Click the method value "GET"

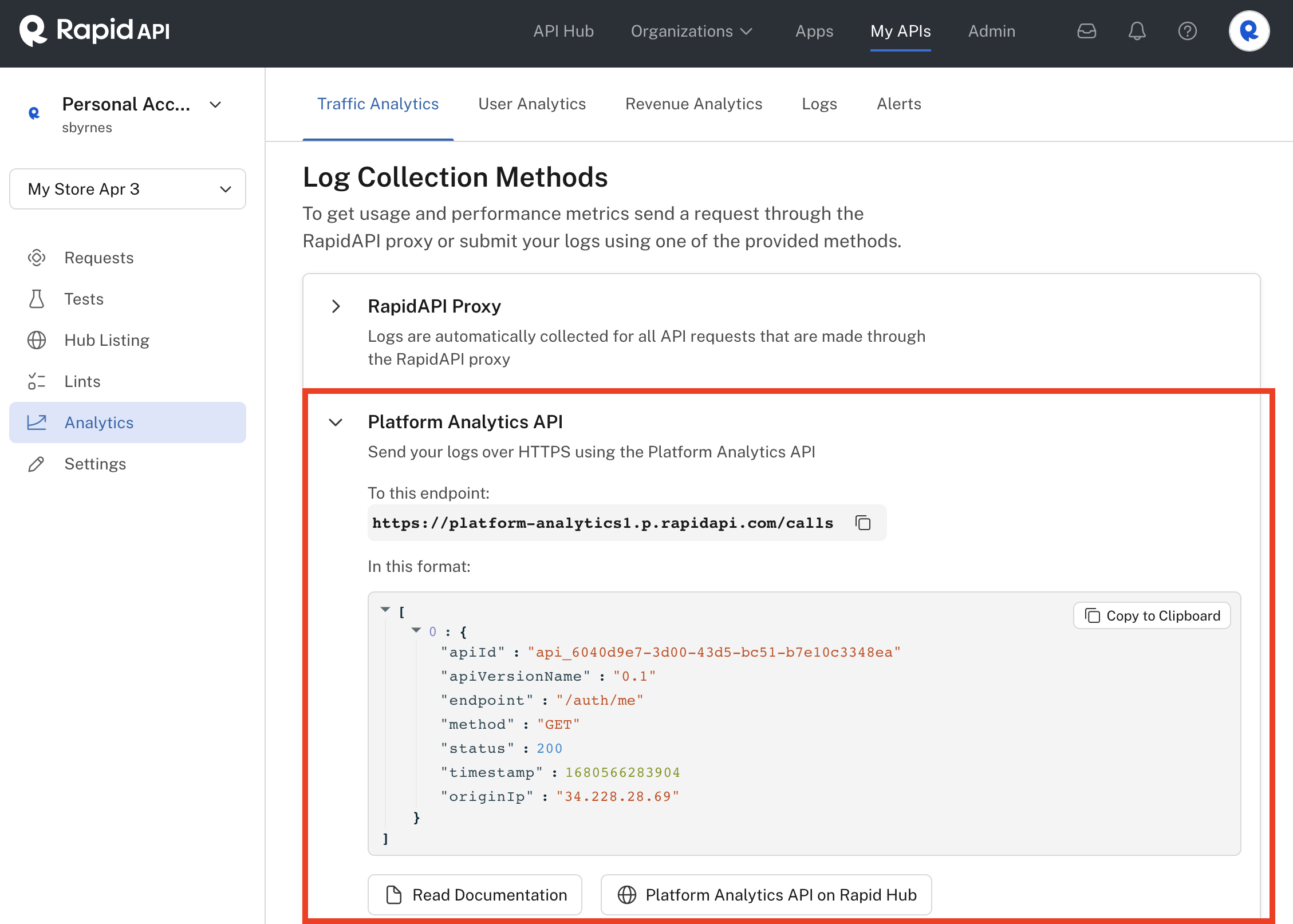click(558, 724)
